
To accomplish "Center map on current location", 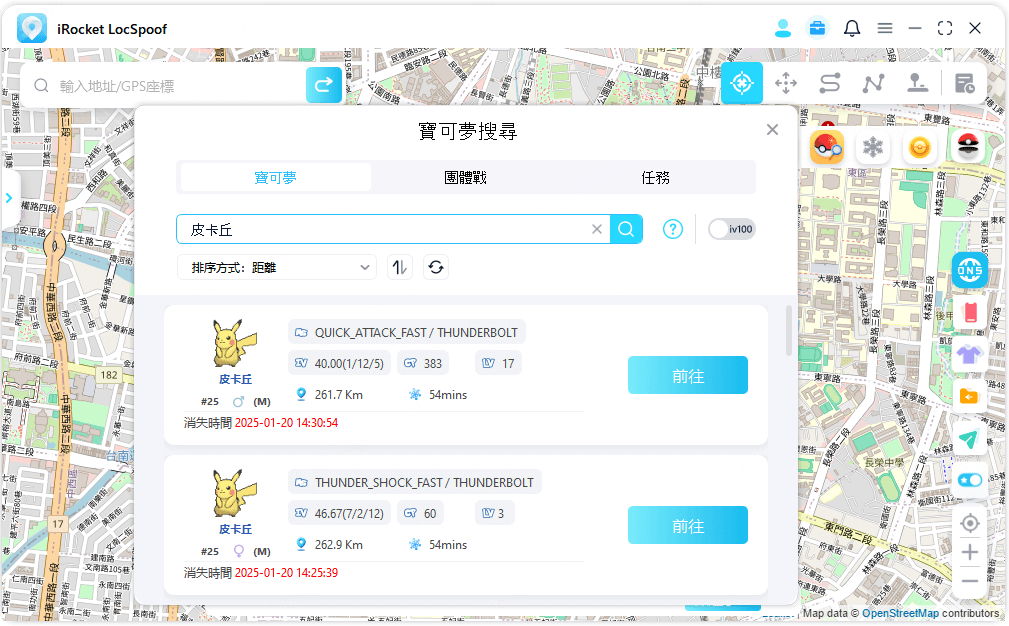I will (x=969, y=524).
